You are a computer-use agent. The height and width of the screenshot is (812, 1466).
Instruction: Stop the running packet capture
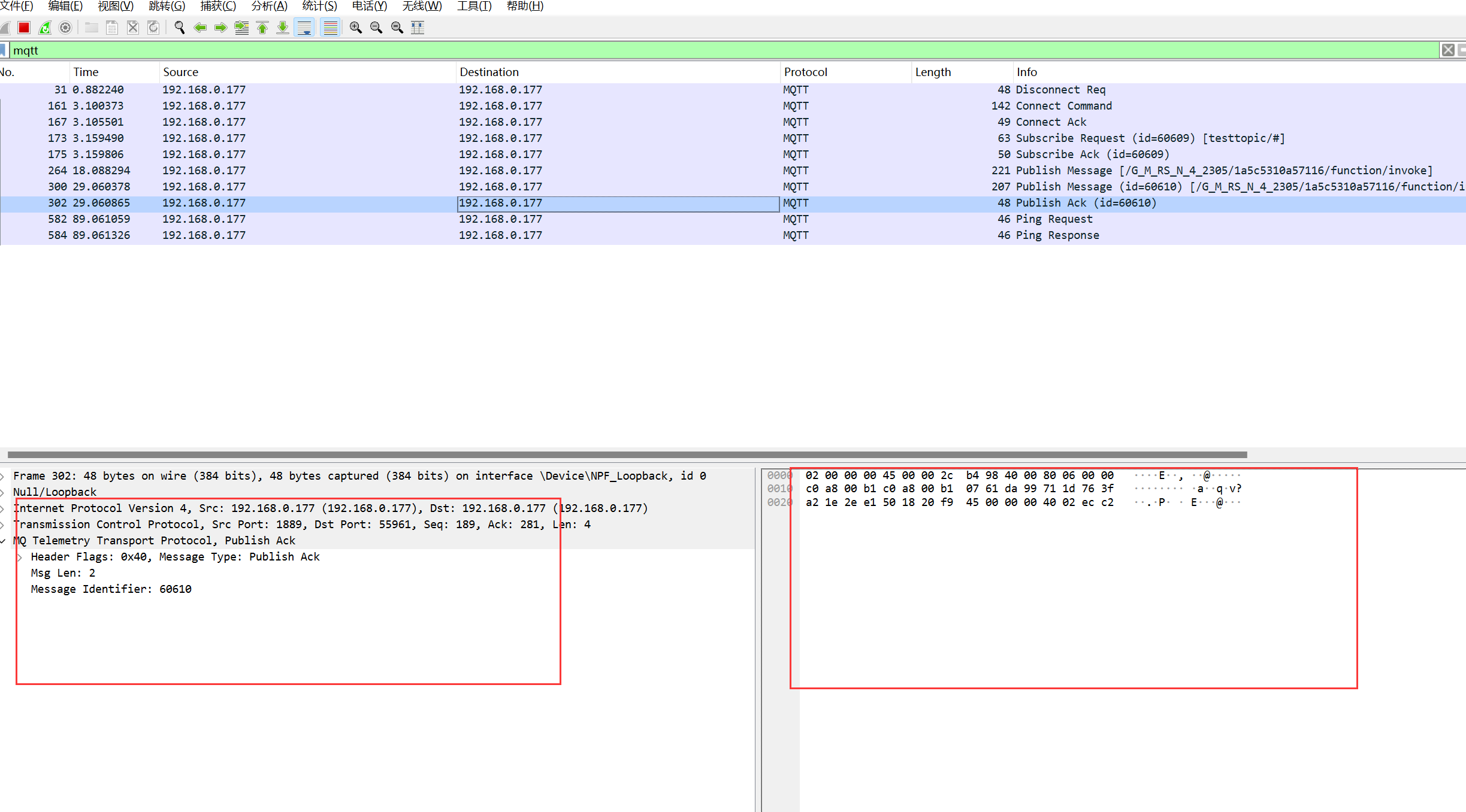coord(24,28)
